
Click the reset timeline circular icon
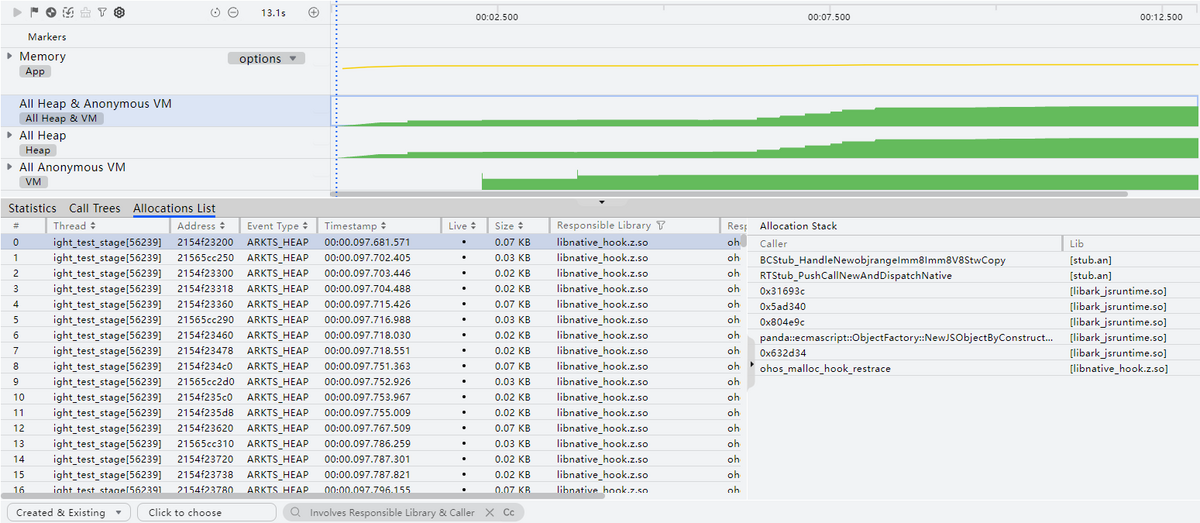(215, 12)
